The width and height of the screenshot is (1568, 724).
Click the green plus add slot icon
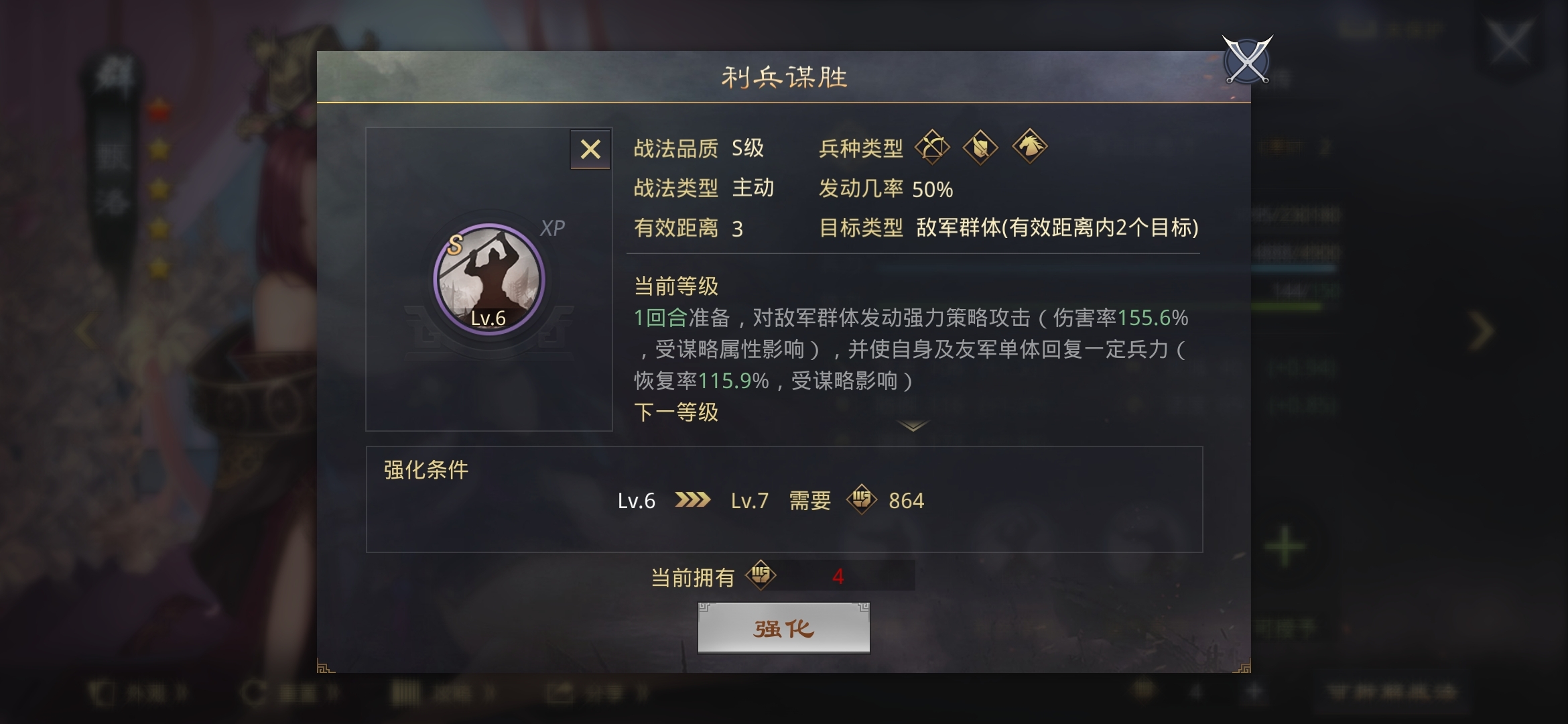1285,546
